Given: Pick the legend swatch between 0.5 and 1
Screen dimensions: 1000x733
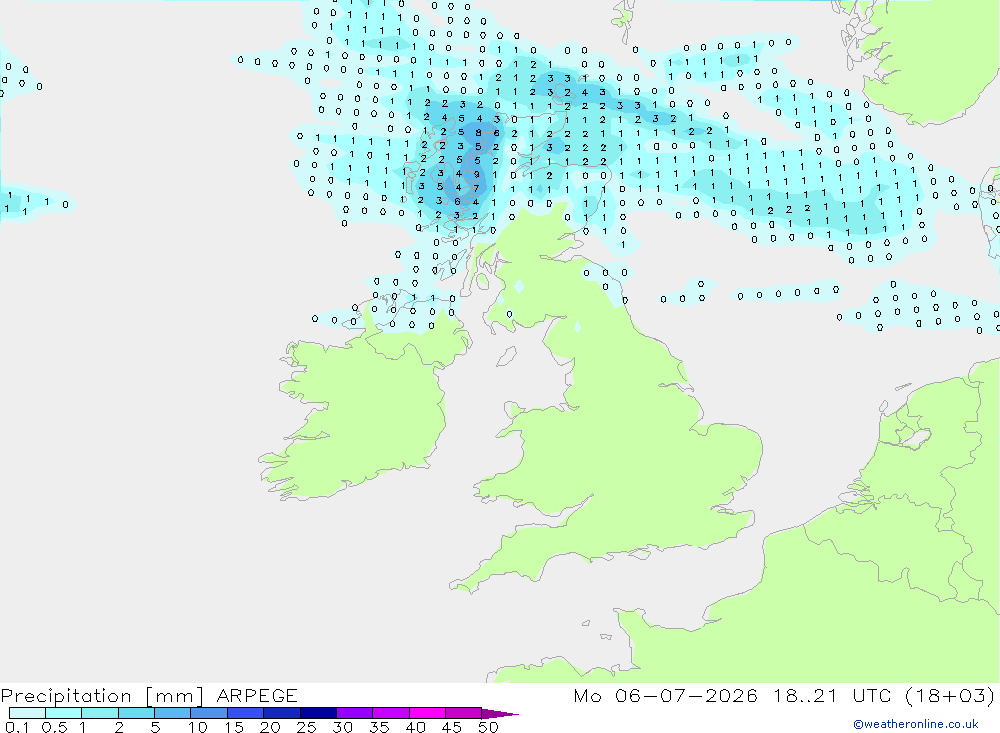Looking at the screenshot, I should tap(64, 713).
